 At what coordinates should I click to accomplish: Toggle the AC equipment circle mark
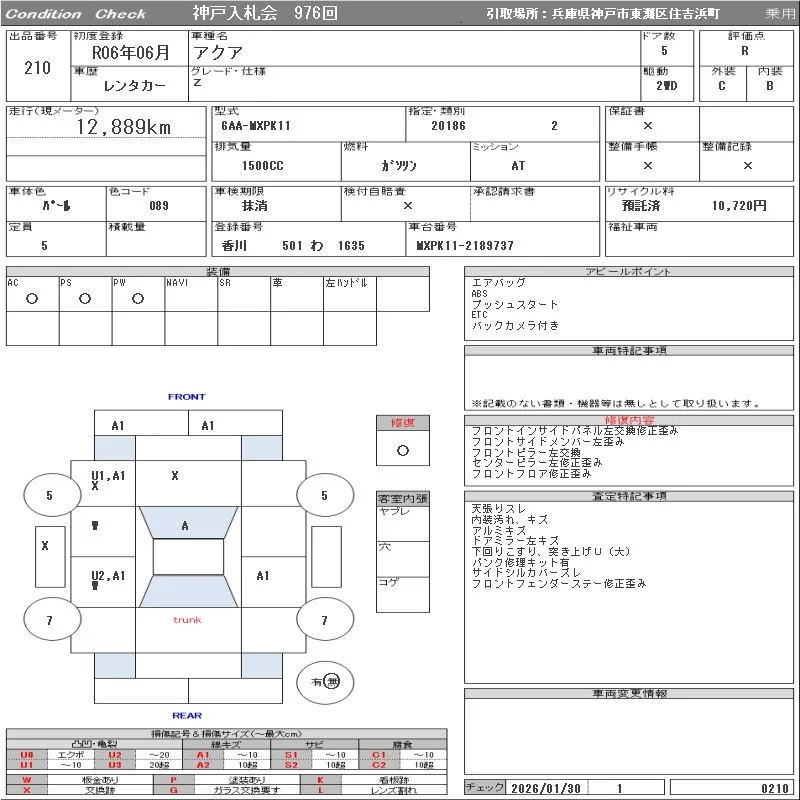point(32,299)
